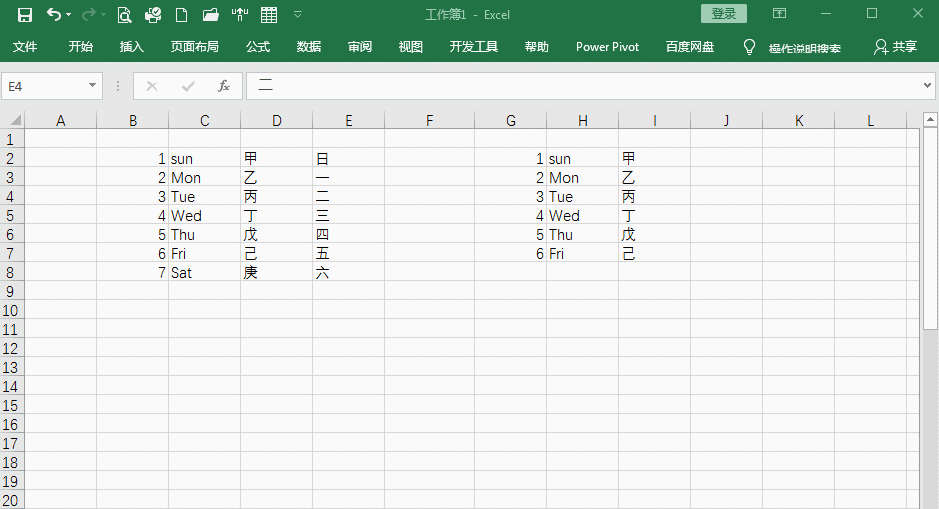This screenshot has width=939, height=509.
Task: Open print preview icon in quick access toolbar
Action: (x=124, y=15)
